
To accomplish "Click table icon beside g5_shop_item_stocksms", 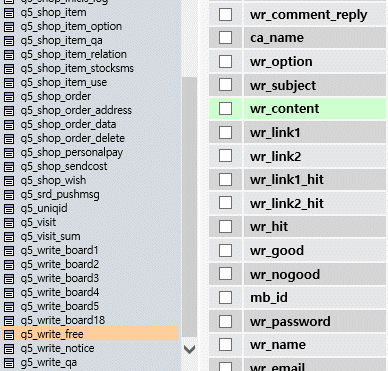I will point(9,69).
